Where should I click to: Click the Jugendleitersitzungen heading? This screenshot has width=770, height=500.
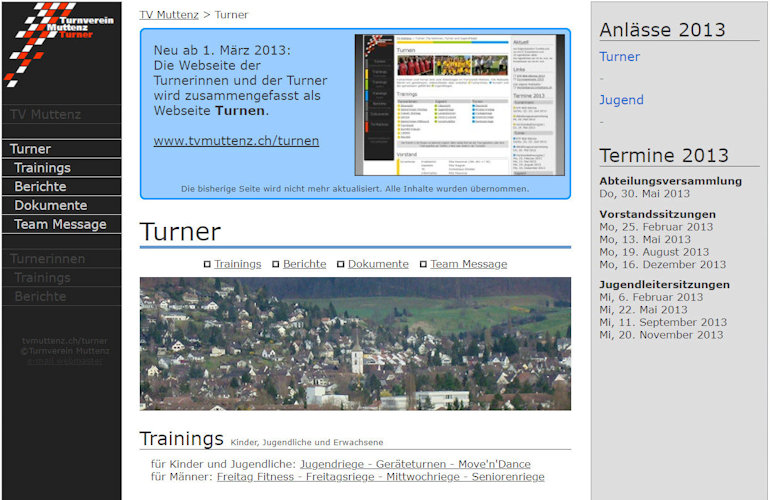pos(664,285)
